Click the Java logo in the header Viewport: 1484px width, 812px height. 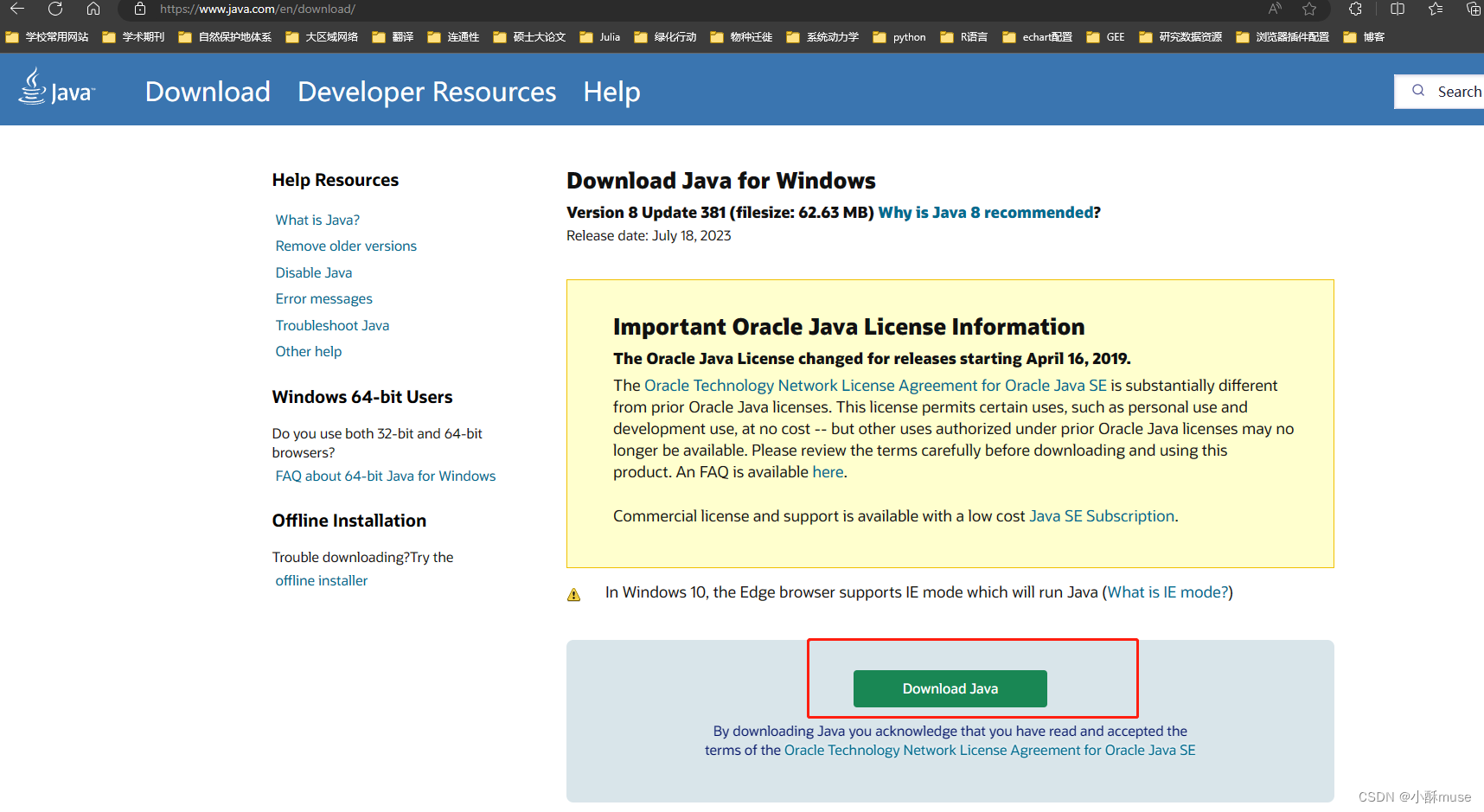click(x=56, y=87)
